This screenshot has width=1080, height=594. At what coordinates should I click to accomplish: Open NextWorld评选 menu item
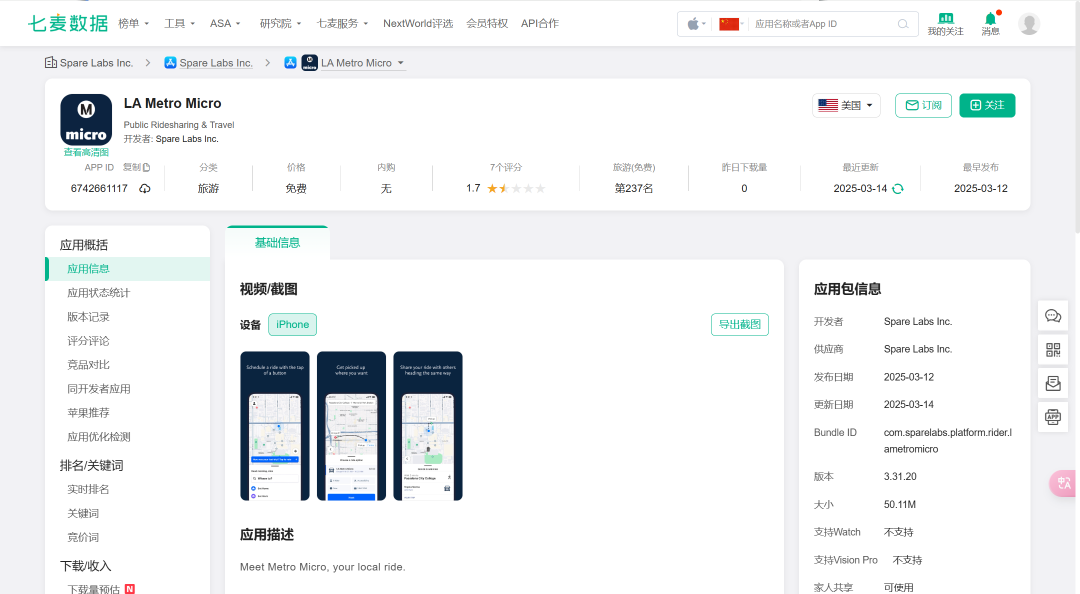418,23
